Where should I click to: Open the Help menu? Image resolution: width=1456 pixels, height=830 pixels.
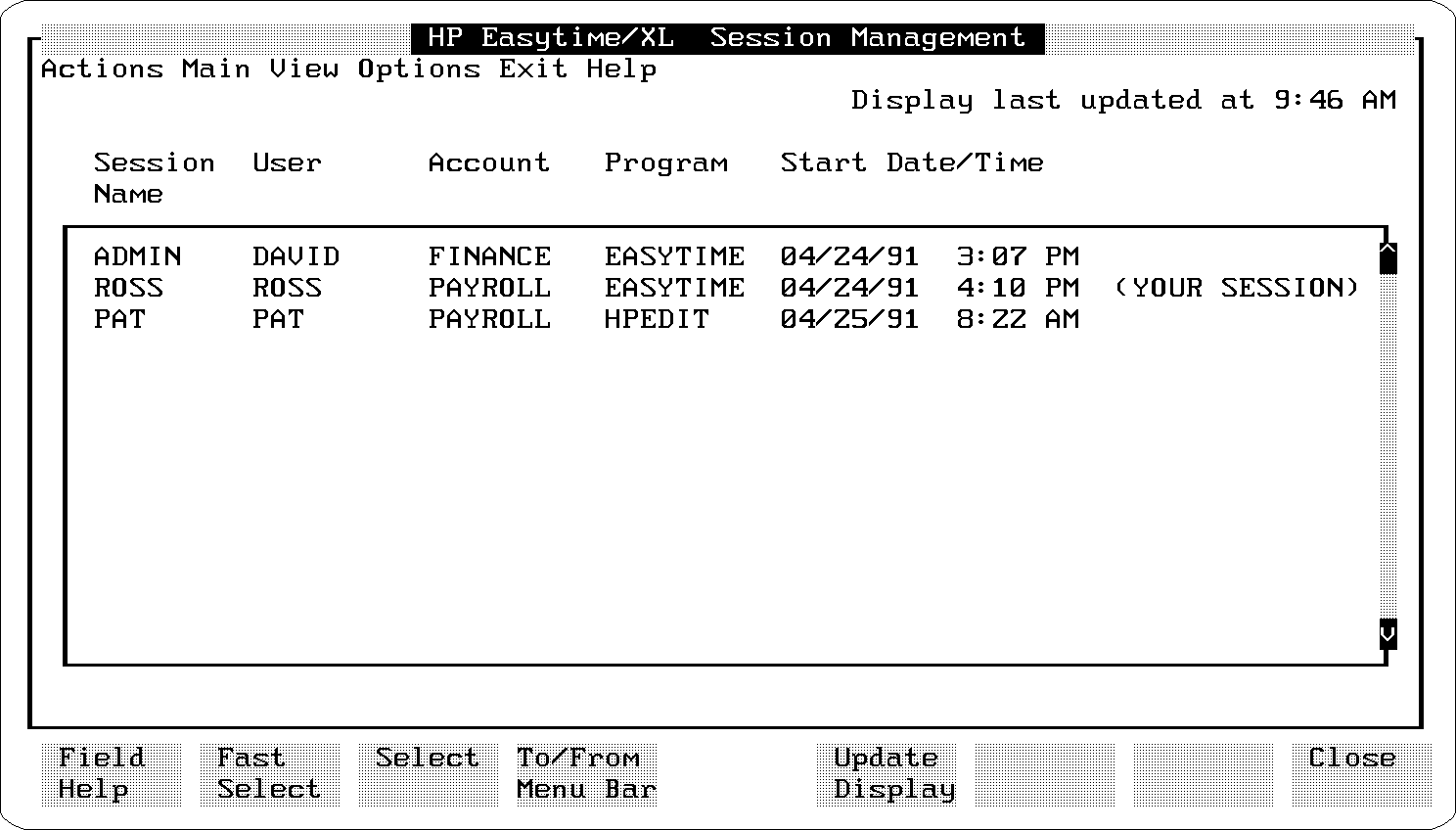click(x=621, y=69)
